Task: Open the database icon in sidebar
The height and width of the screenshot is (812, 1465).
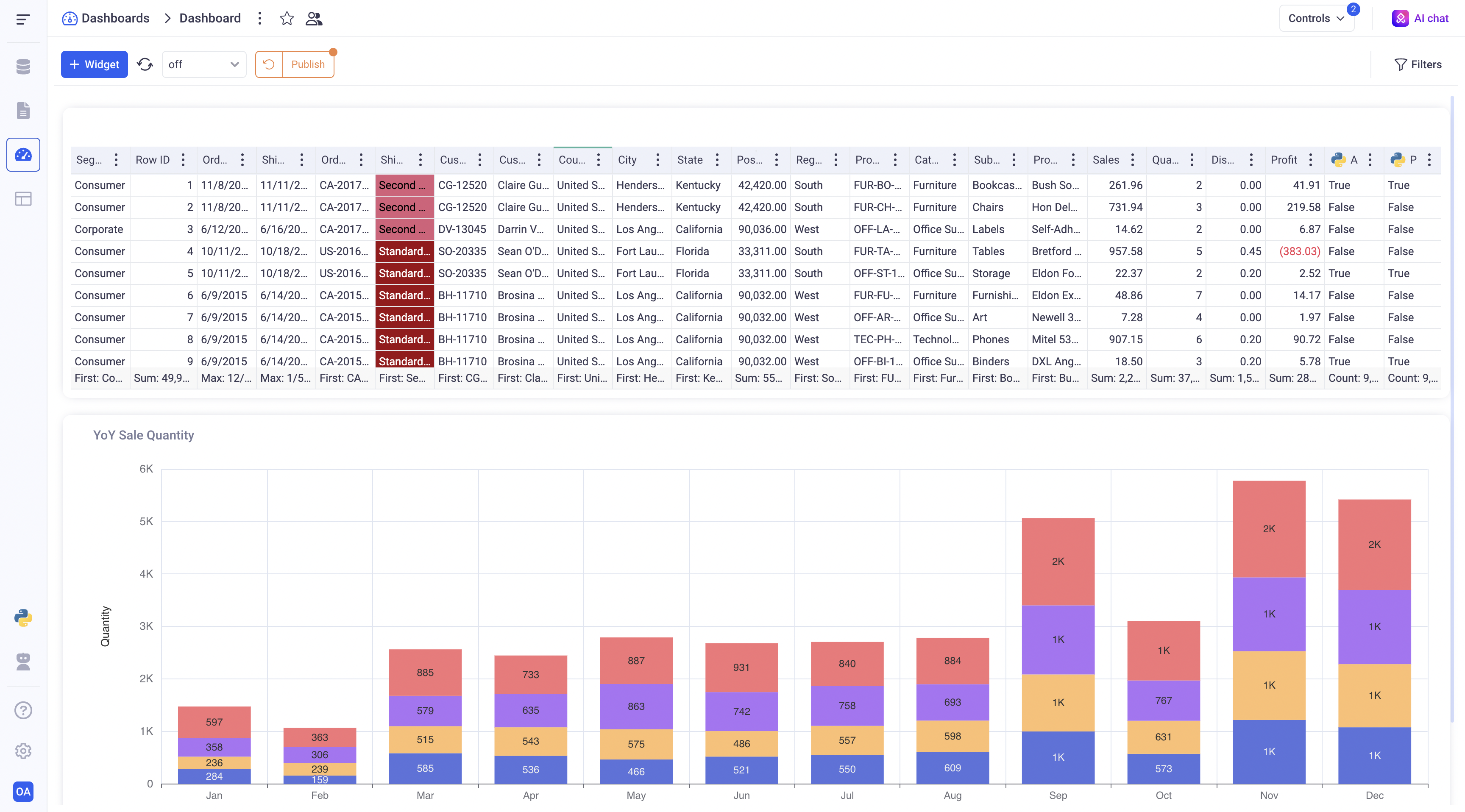Action: coord(23,67)
